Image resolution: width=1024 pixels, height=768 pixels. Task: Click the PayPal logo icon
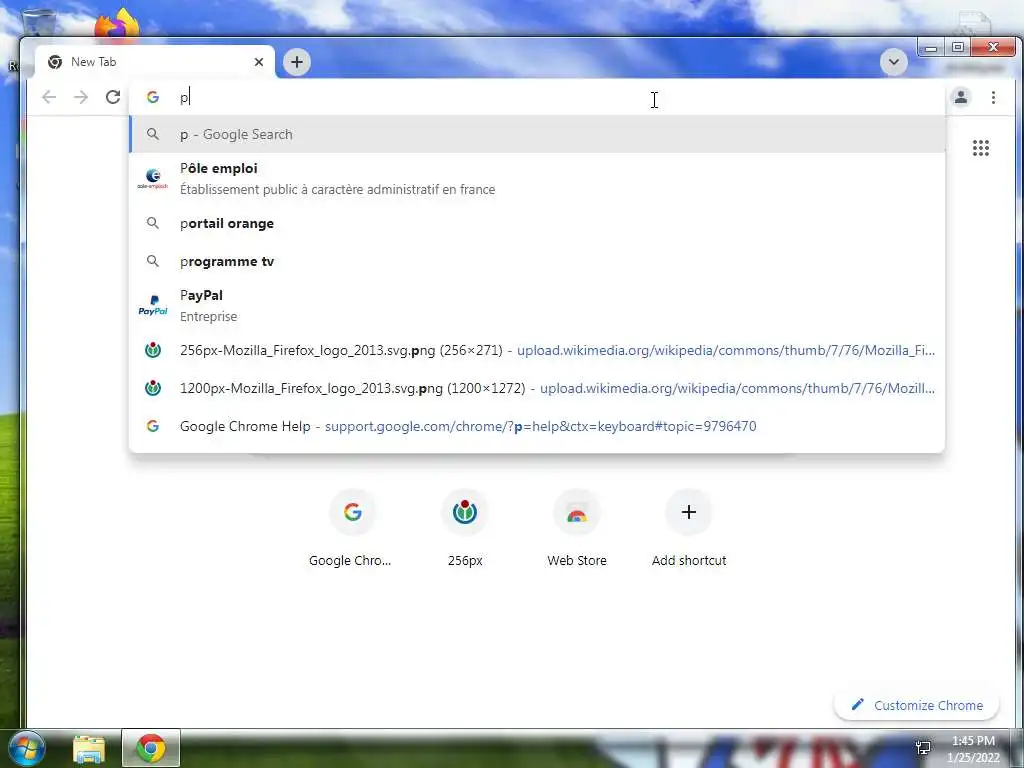pos(153,305)
